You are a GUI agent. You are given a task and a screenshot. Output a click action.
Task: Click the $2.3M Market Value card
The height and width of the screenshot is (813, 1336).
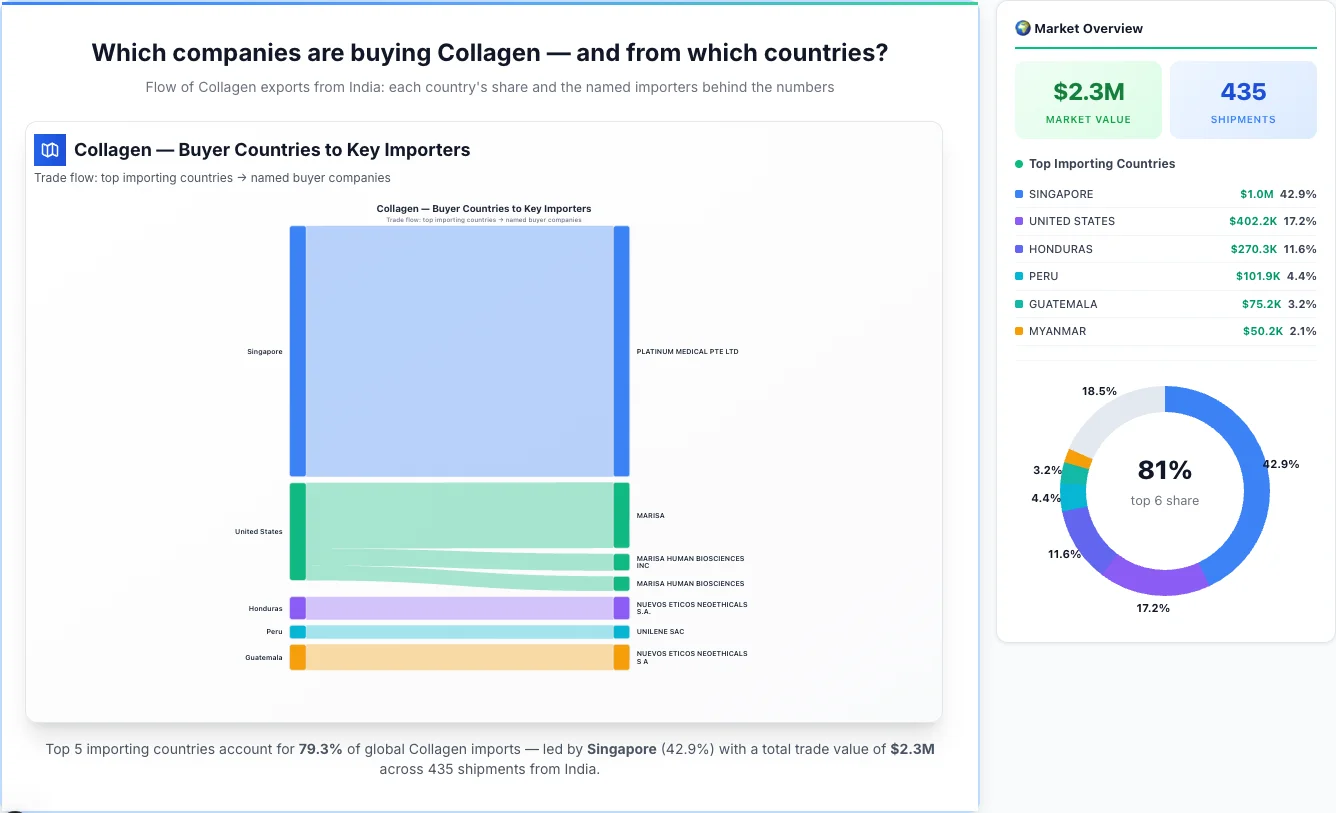click(1088, 99)
